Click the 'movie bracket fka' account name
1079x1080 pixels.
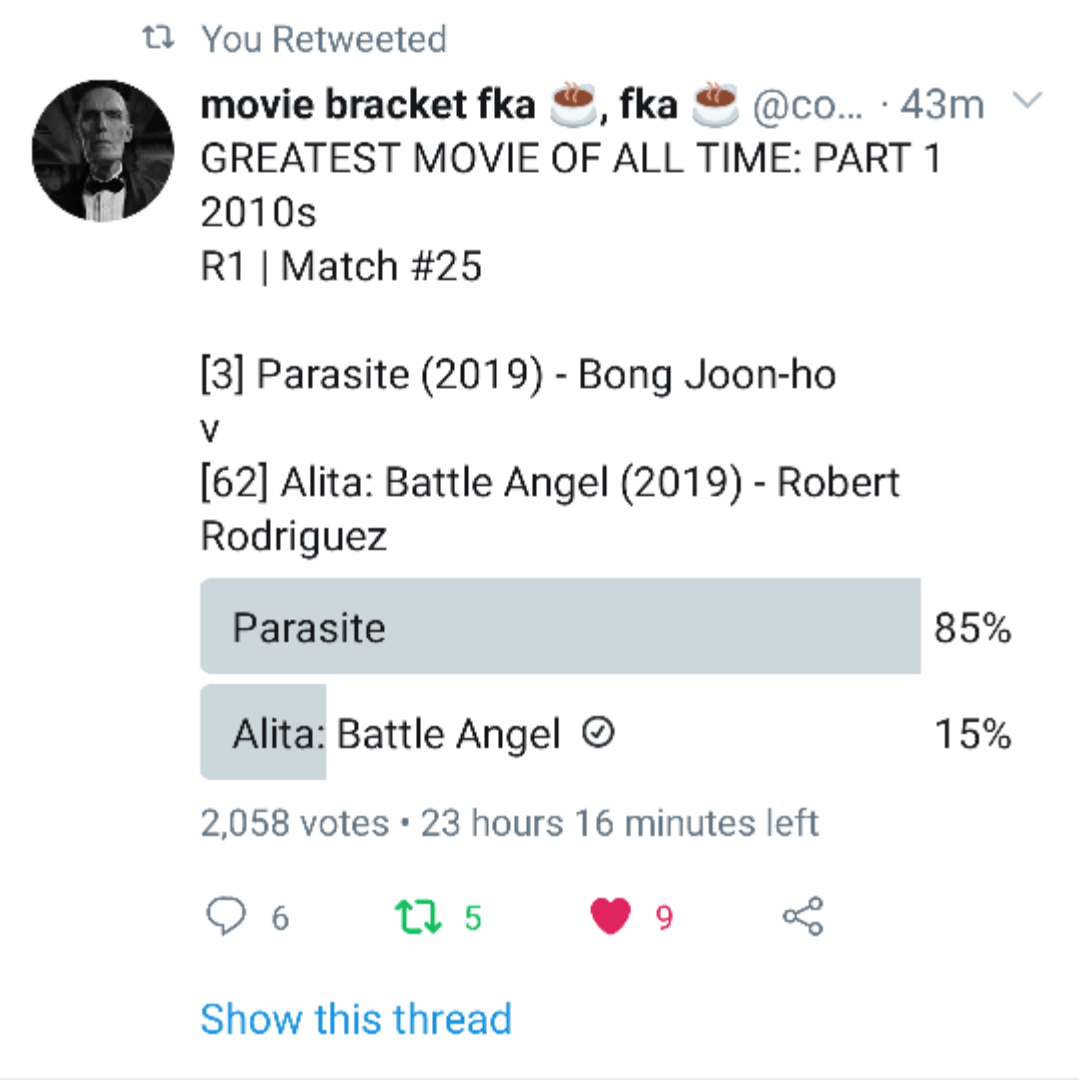(x=368, y=104)
